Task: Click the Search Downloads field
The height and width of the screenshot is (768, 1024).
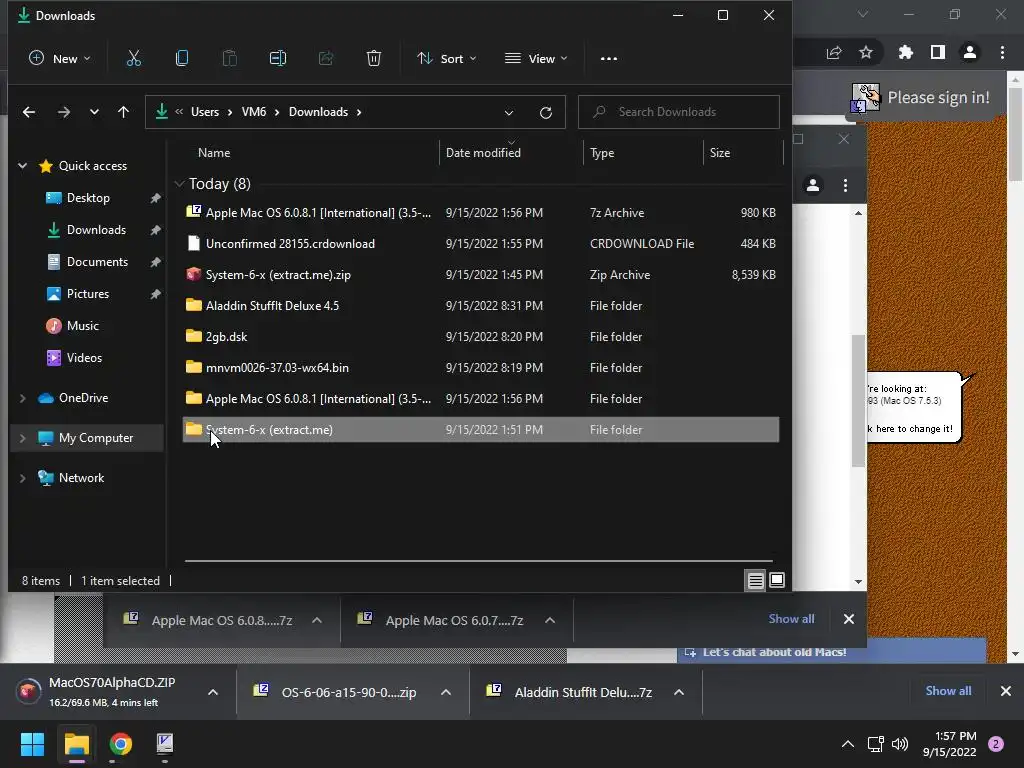Action: [679, 112]
